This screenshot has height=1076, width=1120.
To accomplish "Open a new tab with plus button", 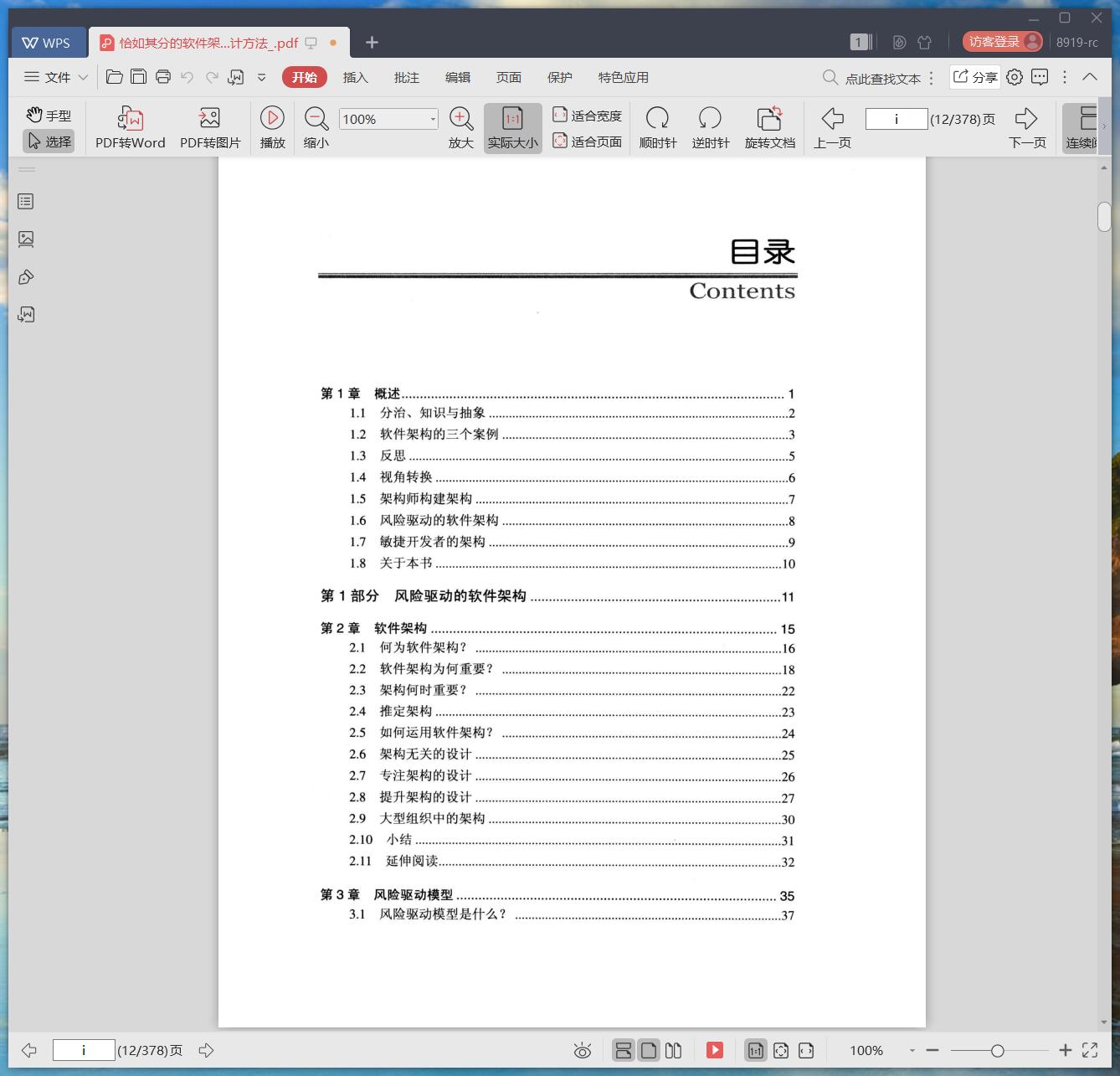I will tap(372, 42).
